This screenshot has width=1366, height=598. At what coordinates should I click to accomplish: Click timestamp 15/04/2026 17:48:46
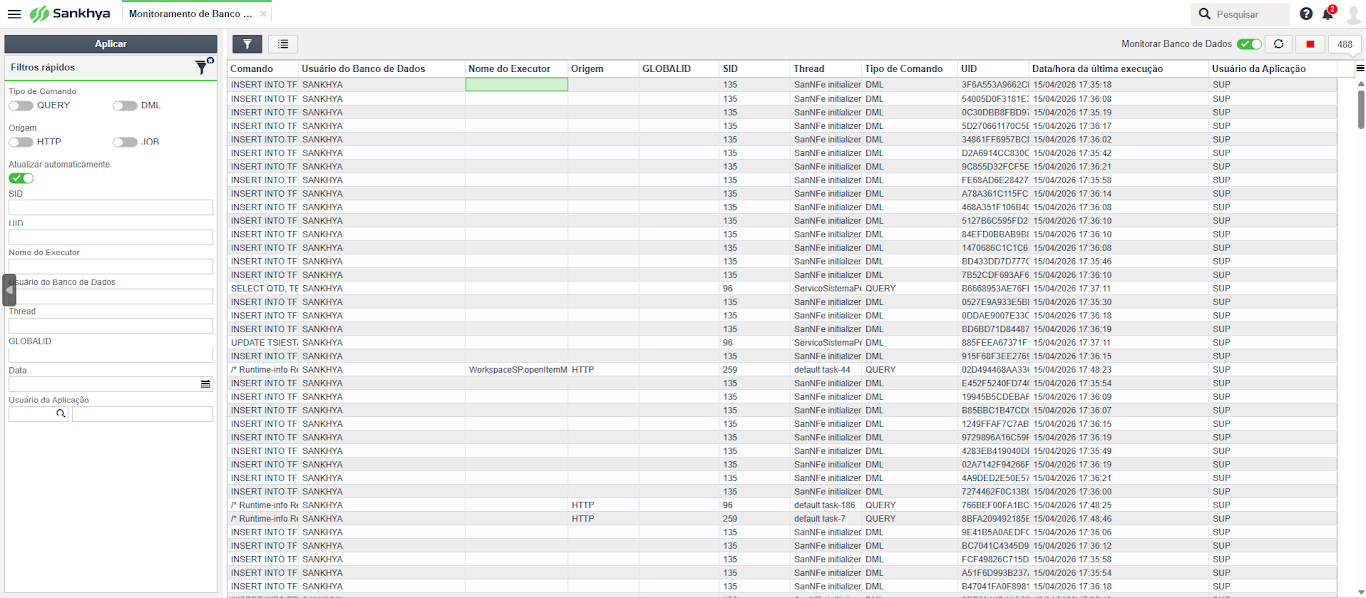[1073, 519]
